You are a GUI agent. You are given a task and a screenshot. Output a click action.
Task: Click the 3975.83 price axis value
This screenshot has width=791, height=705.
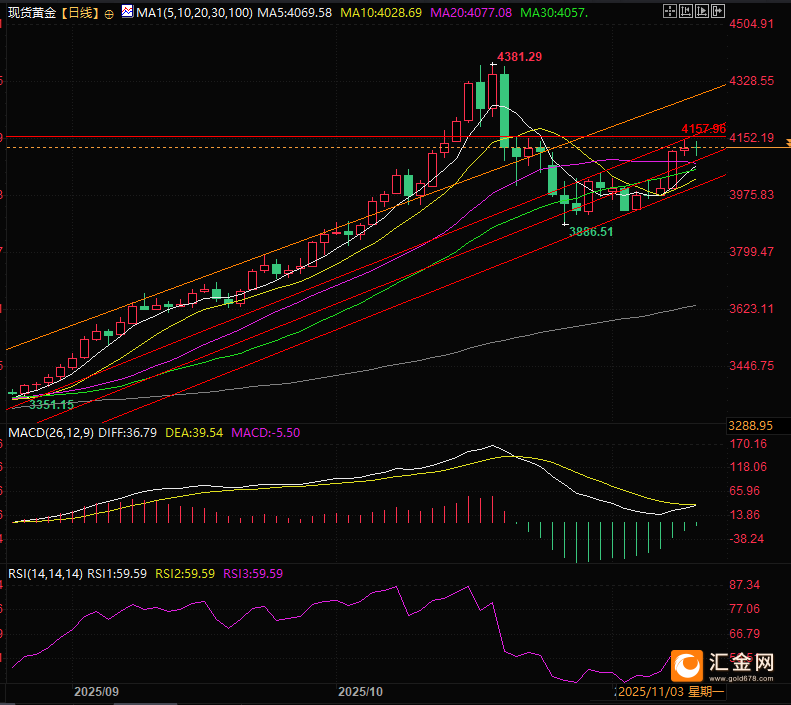pos(751,195)
